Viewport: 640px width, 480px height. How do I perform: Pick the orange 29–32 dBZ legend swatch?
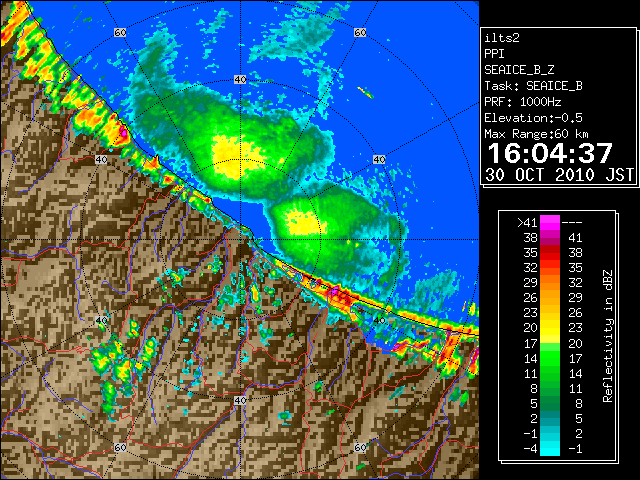550,282
